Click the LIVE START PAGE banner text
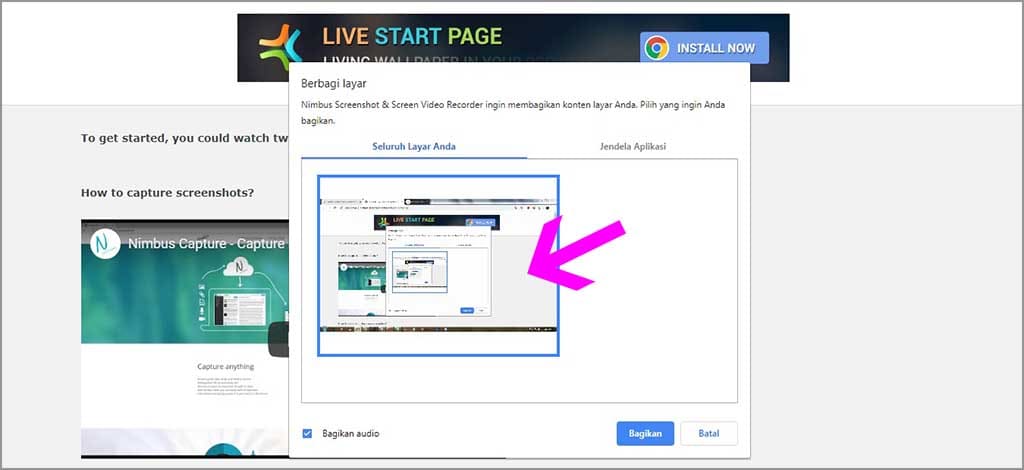Image resolution: width=1024 pixels, height=470 pixels. [412, 38]
